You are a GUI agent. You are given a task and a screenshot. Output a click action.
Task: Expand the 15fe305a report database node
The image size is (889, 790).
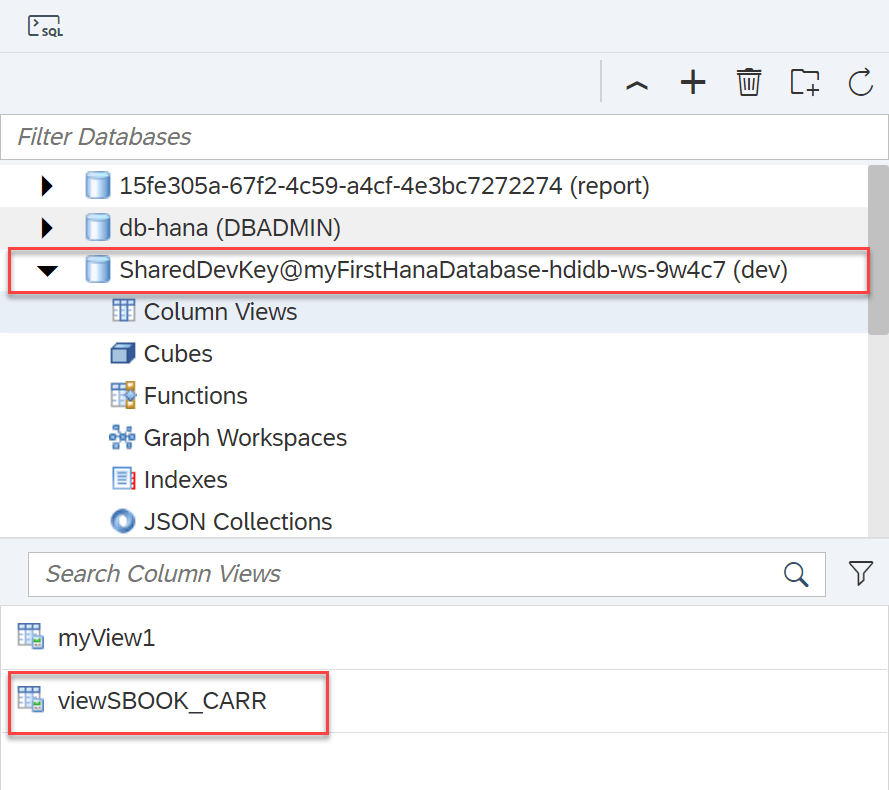46,186
